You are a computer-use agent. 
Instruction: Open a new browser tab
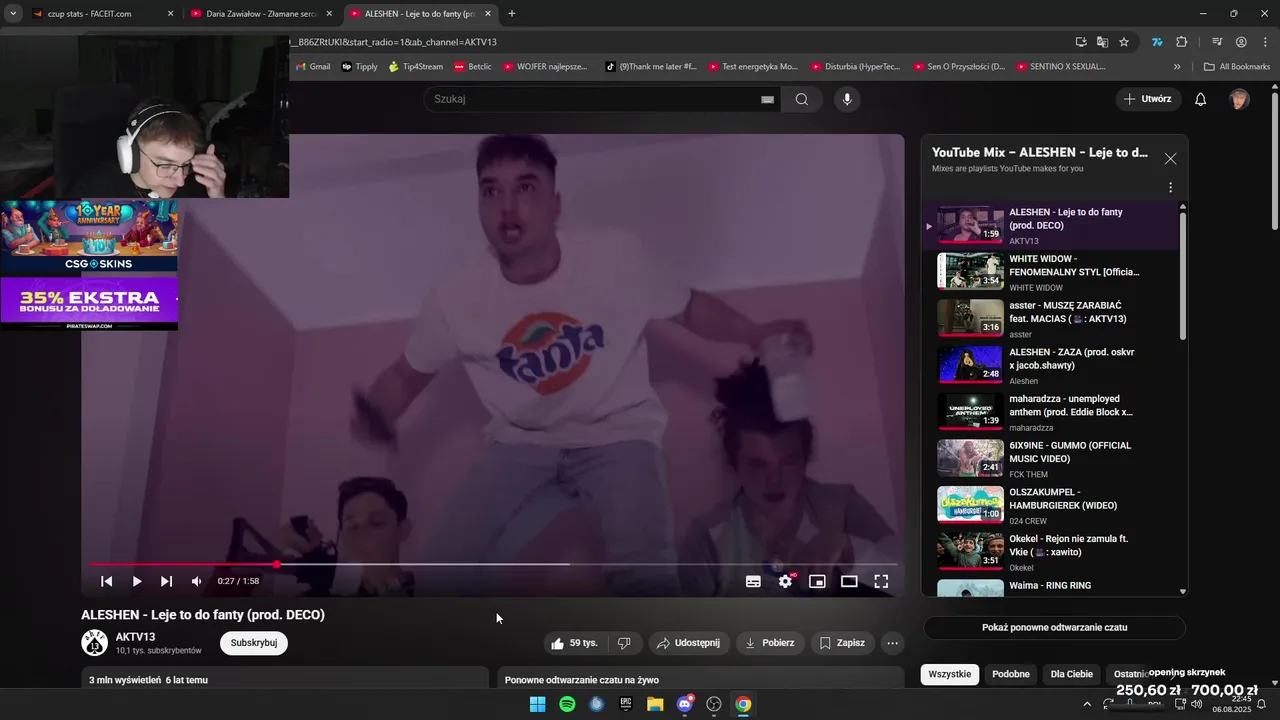pyautogui.click(x=512, y=14)
